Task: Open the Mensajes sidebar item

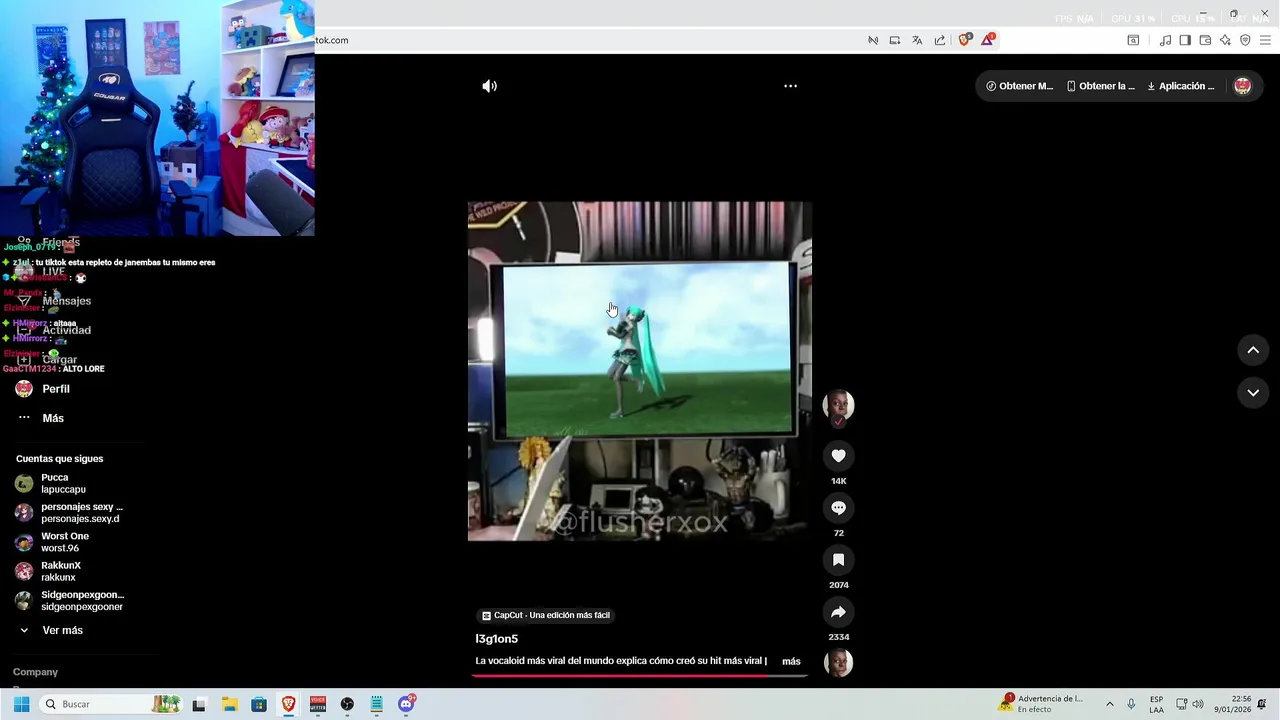Action: (x=54, y=301)
